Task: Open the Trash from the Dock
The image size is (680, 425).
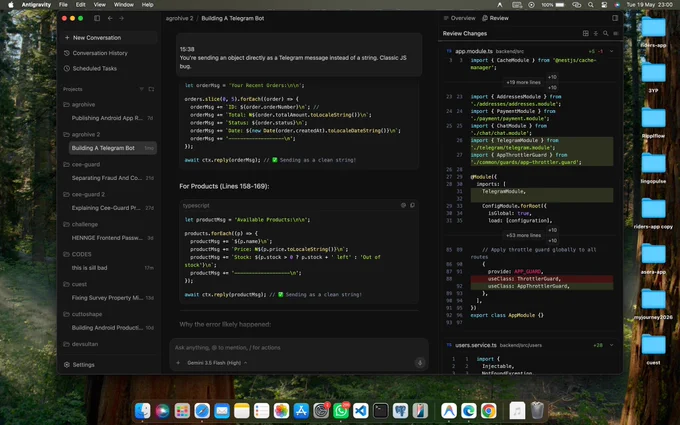Action: click(x=537, y=410)
